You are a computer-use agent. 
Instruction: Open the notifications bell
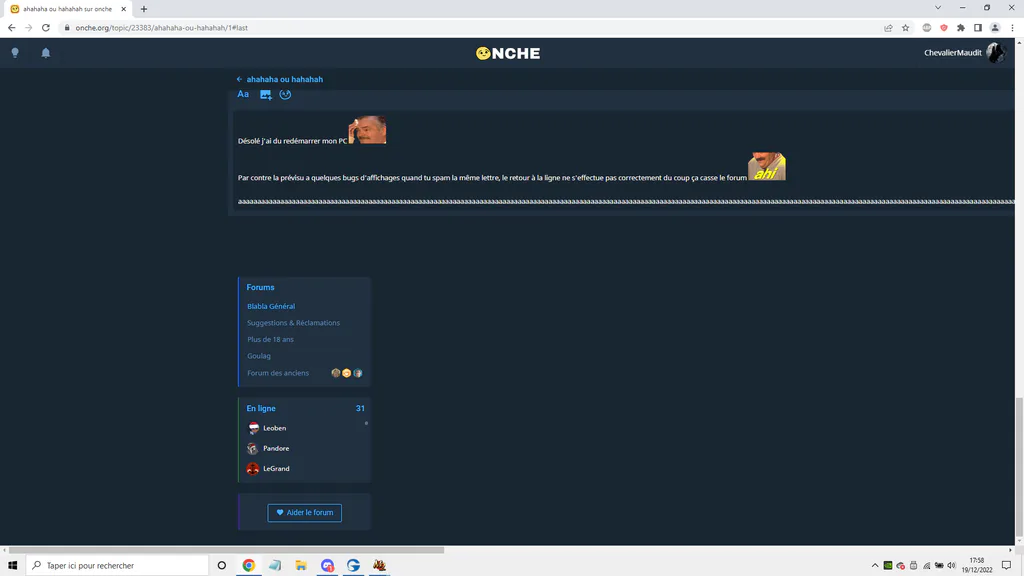pyautogui.click(x=46, y=53)
